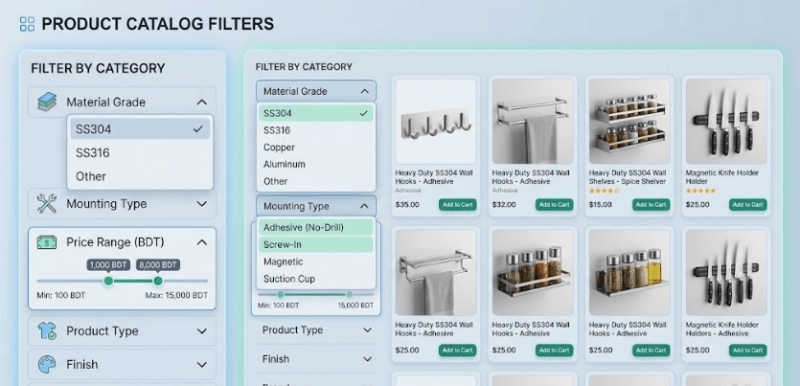The image size is (800, 386).
Task: Select SS316 in the product-grid filter list
Action: point(316,131)
